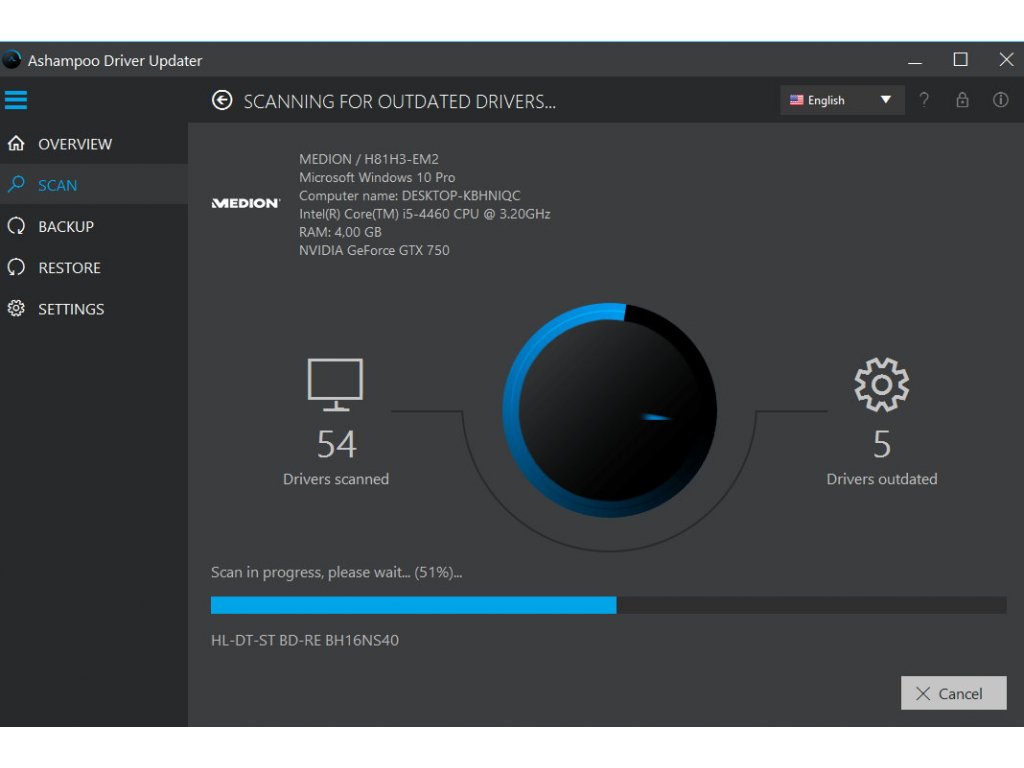Click the circular scan radar dial
This screenshot has height=768, width=1024.
tap(609, 410)
